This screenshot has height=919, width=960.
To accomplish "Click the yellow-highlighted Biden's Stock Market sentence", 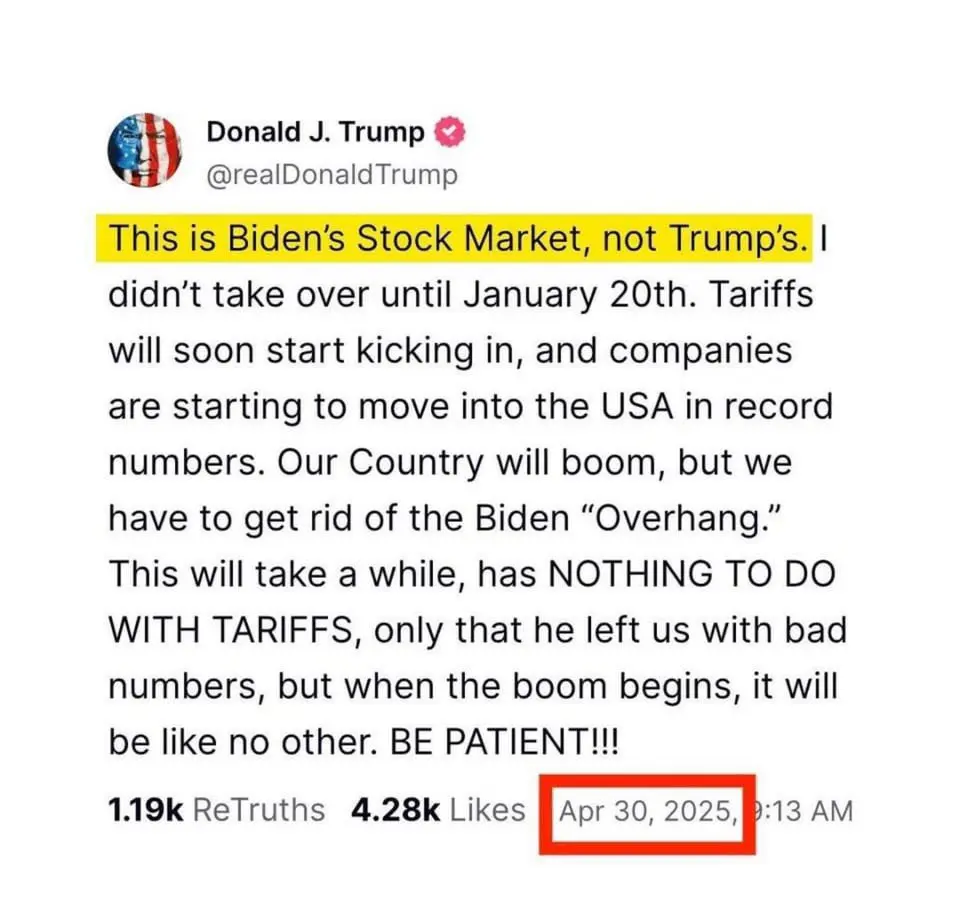I will (454, 238).
